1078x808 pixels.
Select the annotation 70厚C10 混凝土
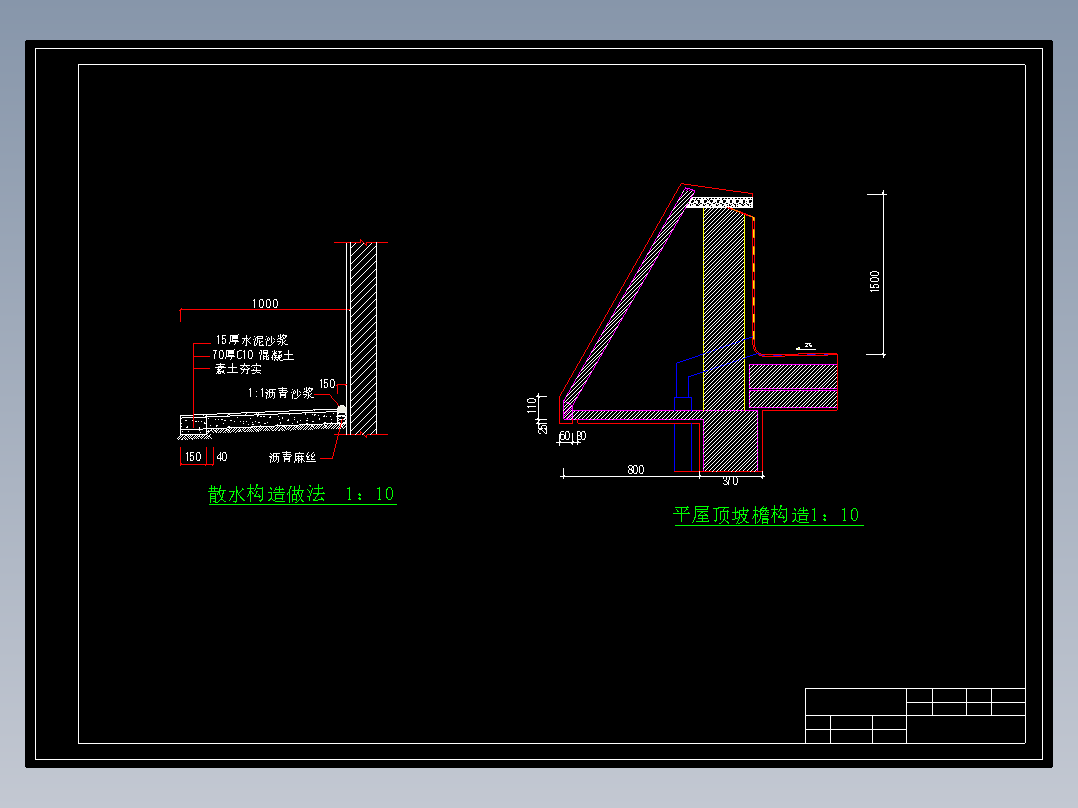click(x=253, y=356)
